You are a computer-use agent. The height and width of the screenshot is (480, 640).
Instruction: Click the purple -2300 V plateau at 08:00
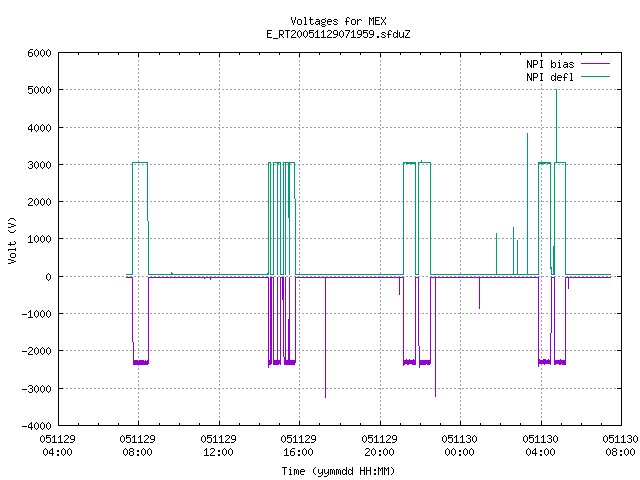click(141, 362)
